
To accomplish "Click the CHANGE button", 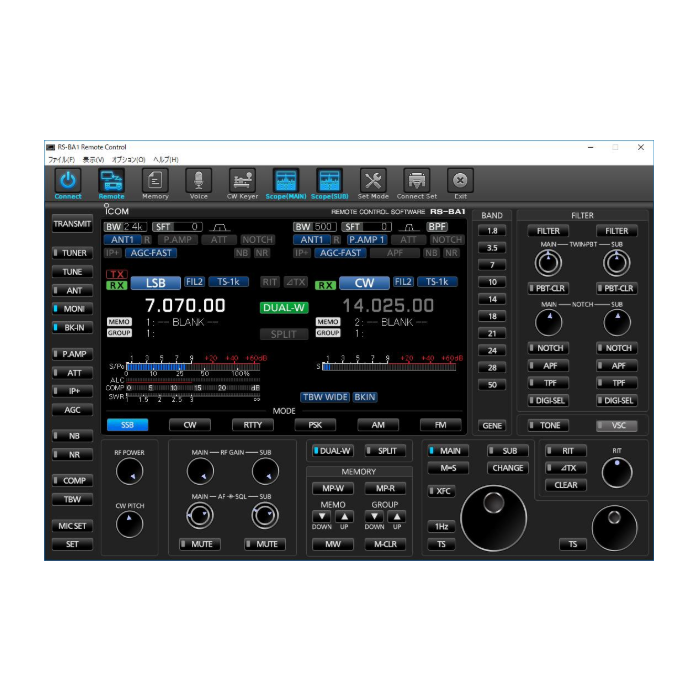I will (508, 468).
